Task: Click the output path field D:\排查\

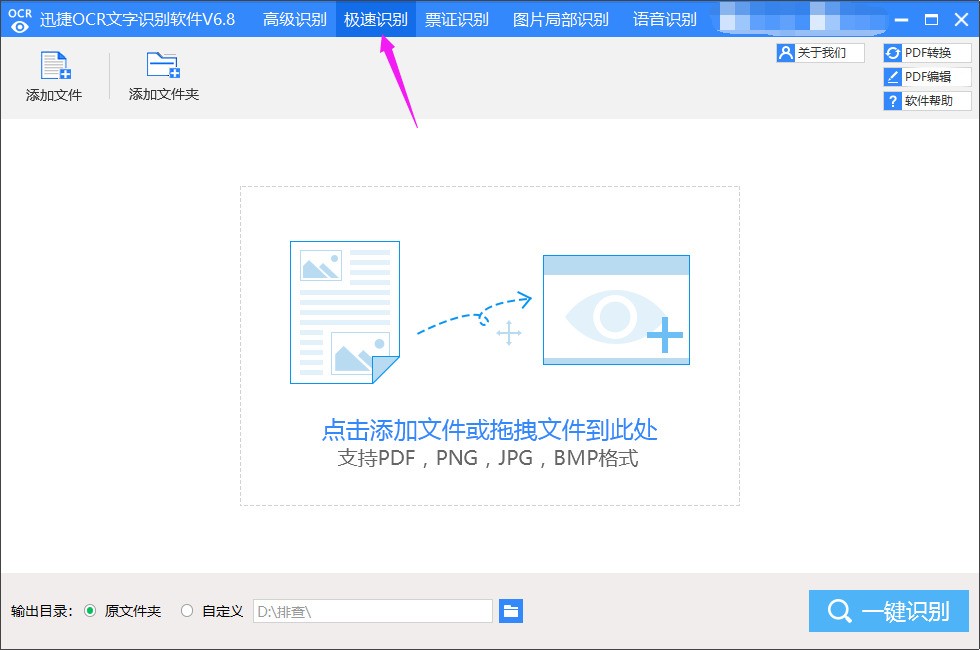Action: pos(373,611)
